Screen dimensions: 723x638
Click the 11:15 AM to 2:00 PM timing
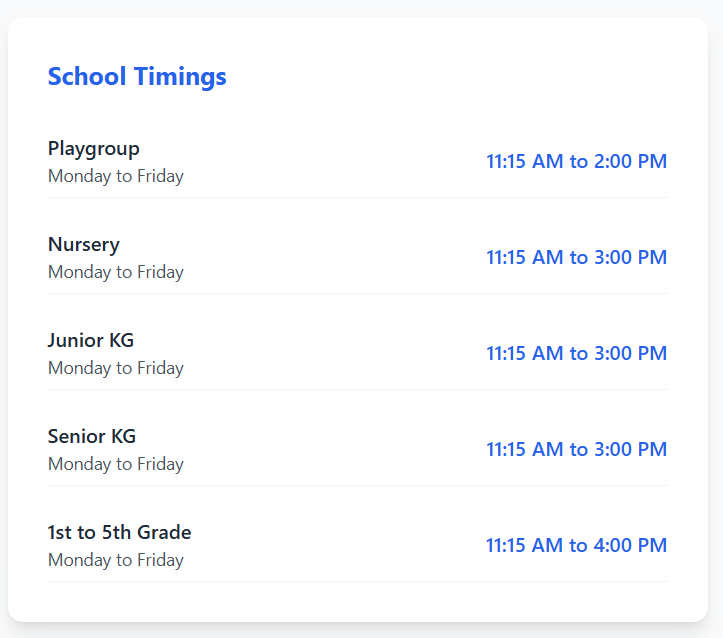pos(576,161)
